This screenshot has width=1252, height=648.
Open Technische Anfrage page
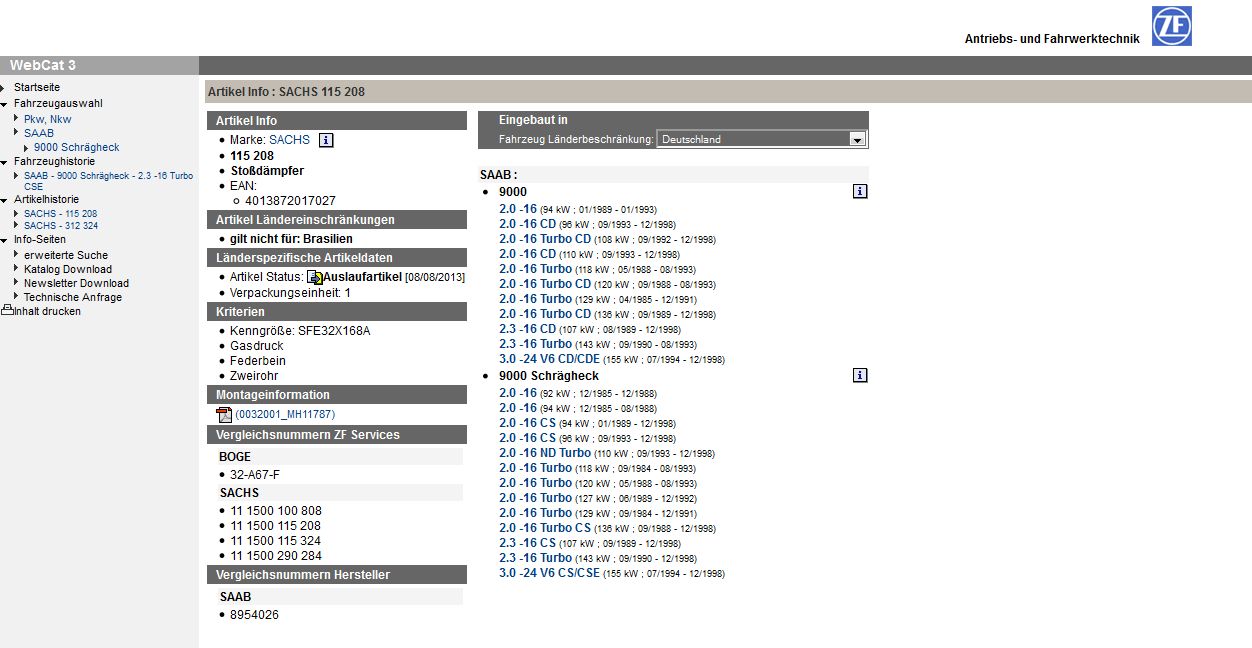[x=73, y=297]
